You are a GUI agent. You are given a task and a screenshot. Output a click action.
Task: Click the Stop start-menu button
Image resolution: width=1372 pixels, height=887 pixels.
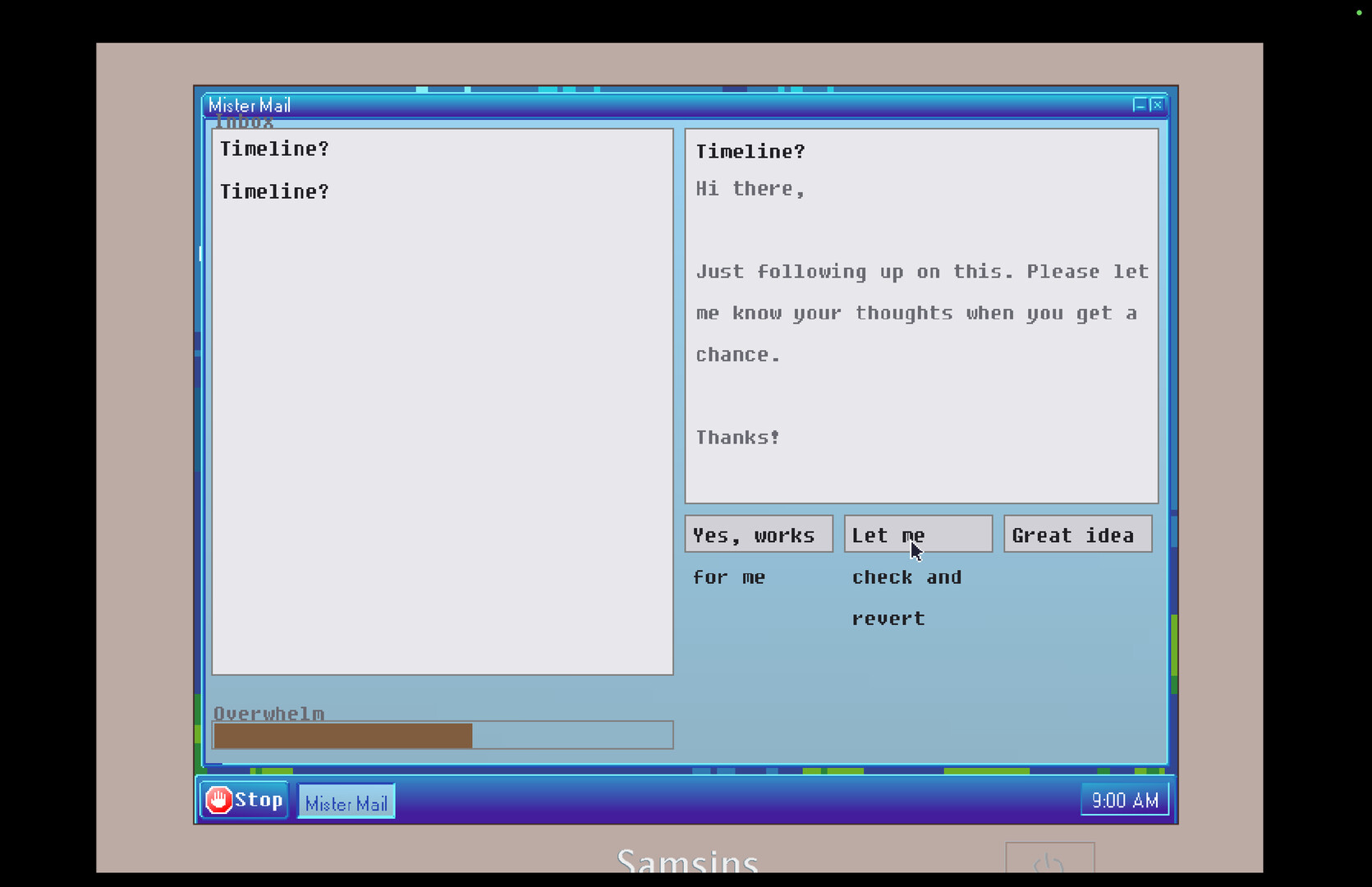point(244,800)
